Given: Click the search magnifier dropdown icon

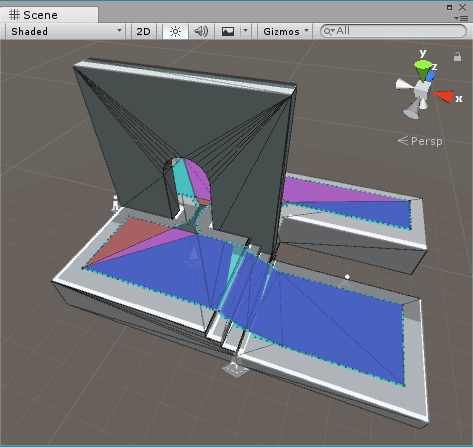Looking at the screenshot, I should 329,31.
